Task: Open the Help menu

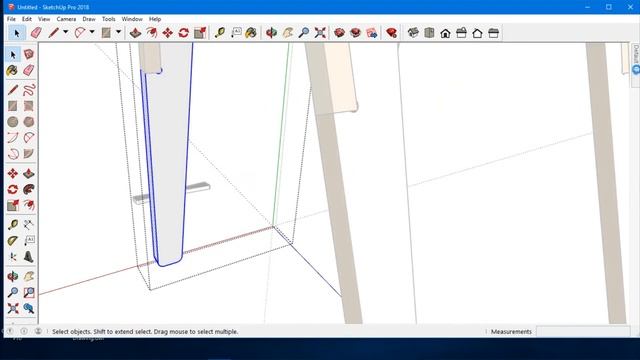Action: point(155,19)
